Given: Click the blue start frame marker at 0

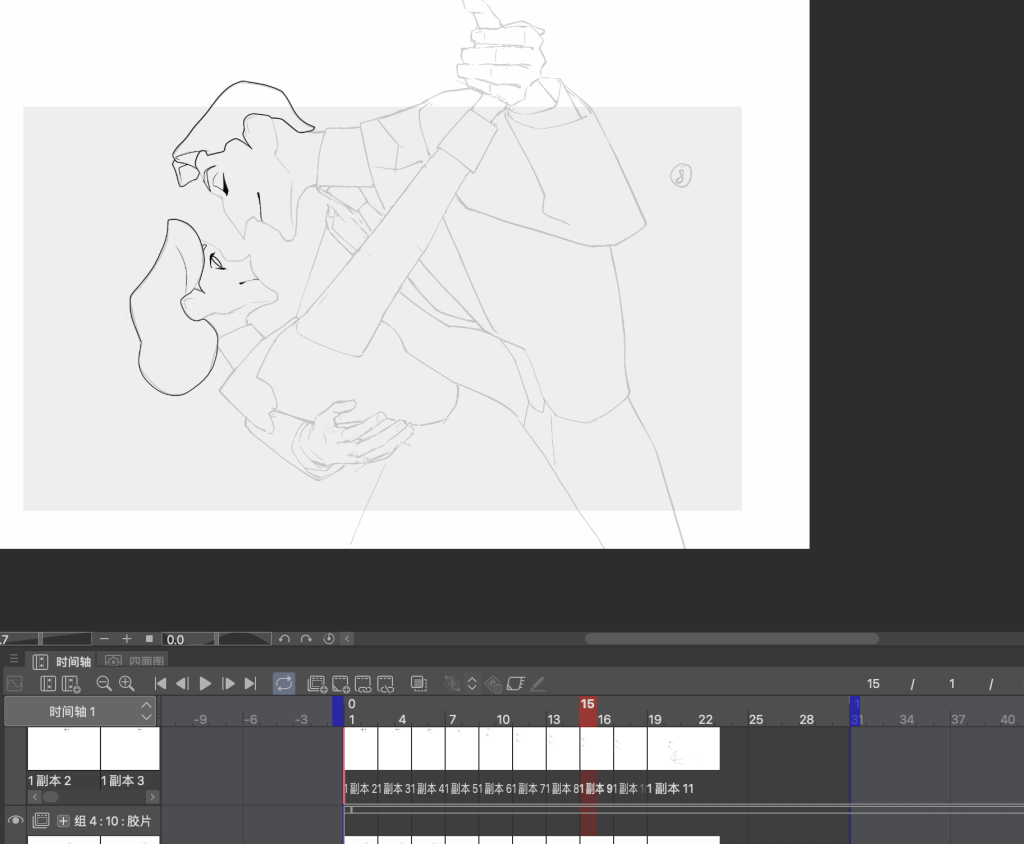Looking at the screenshot, I should coord(338,711).
